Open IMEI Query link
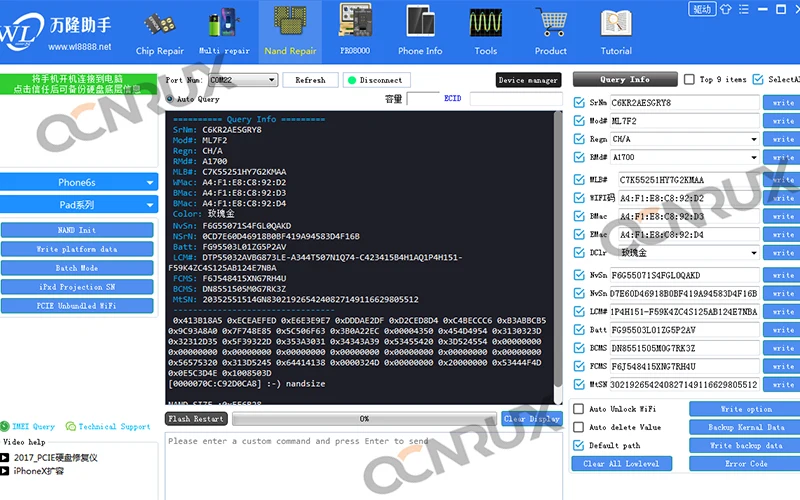The height and width of the screenshot is (500, 800). click(28, 426)
